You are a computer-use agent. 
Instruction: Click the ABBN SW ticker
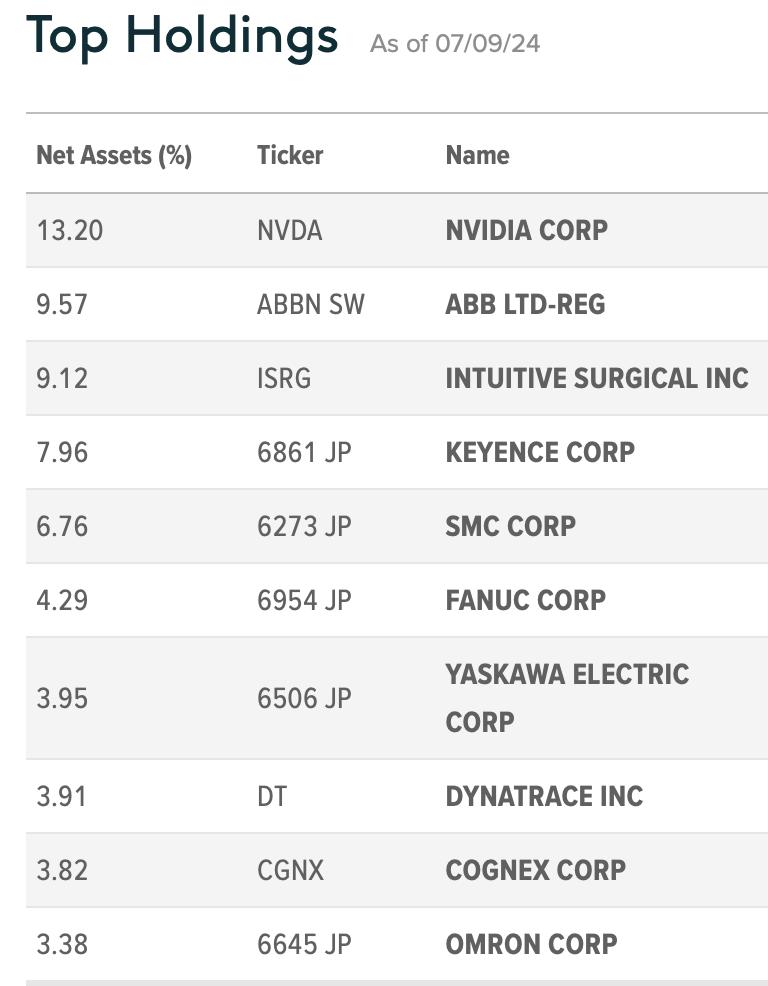pyautogui.click(x=310, y=304)
